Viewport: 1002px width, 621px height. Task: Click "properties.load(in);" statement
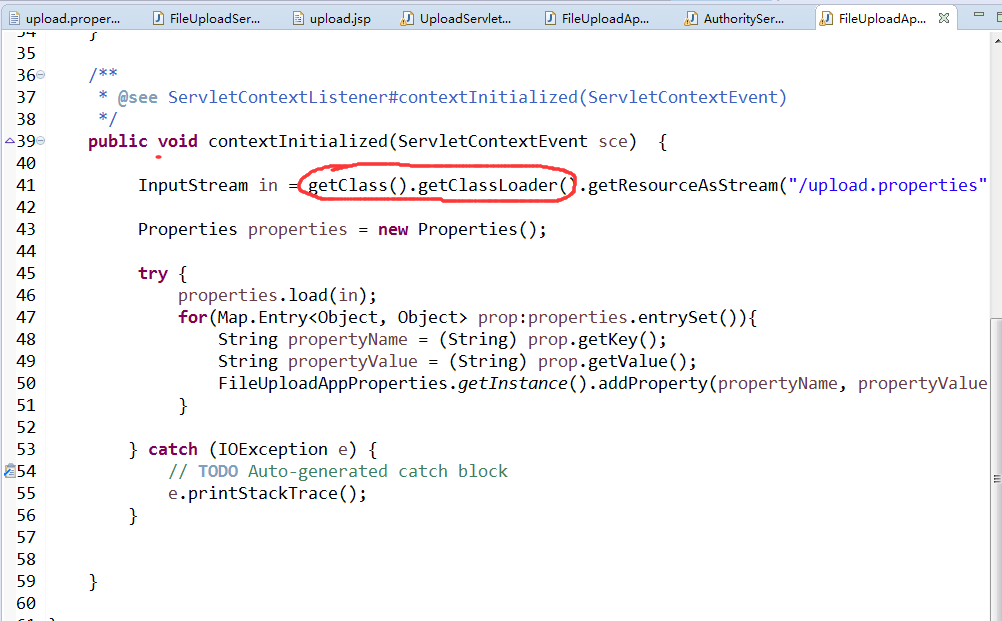277,295
